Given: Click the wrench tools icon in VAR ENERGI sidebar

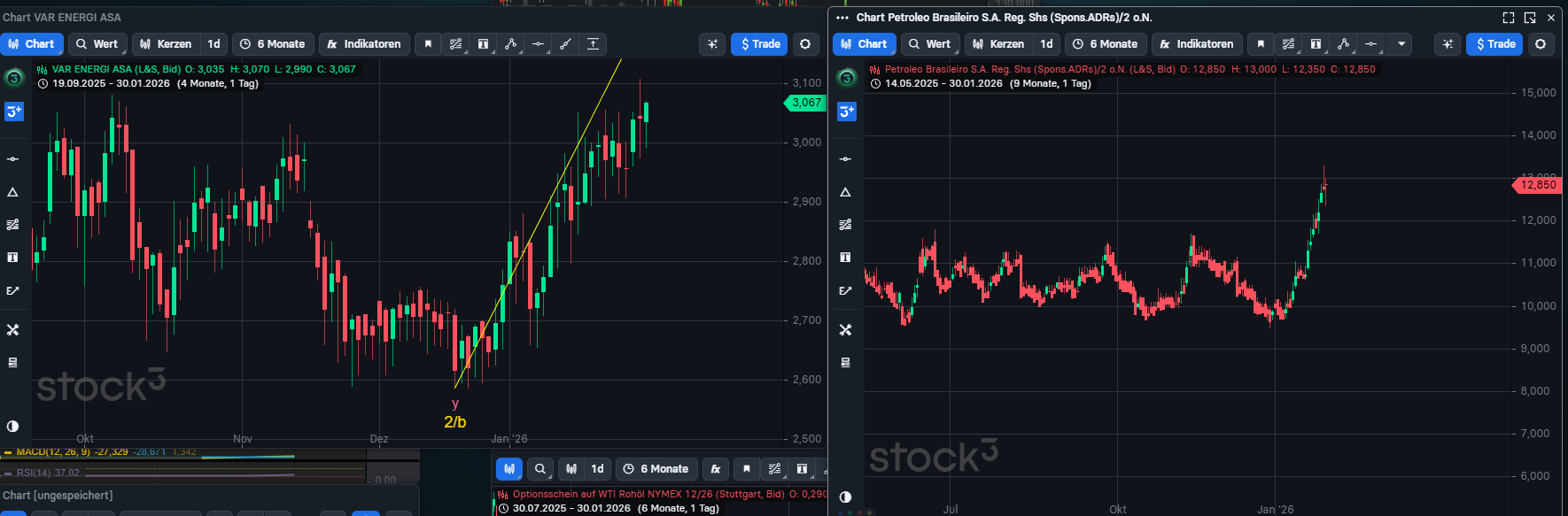Looking at the screenshot, I should [12, 329].
